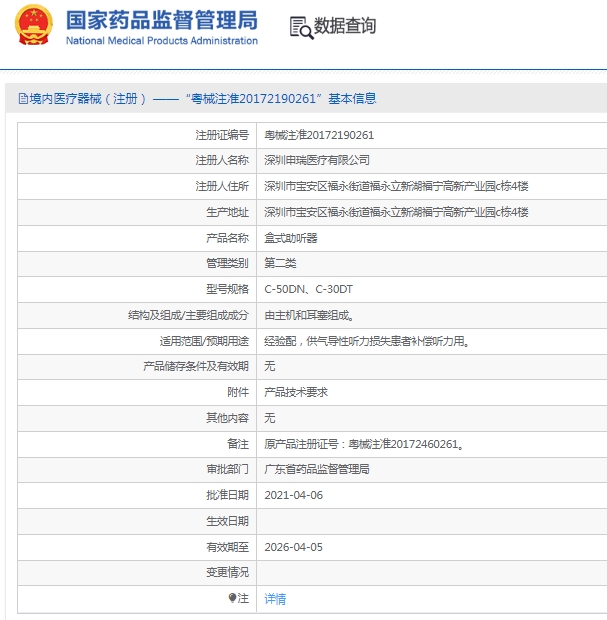607x620 pixels.
Task: Select product name 盒式助听器
Action: pos(291,238)
